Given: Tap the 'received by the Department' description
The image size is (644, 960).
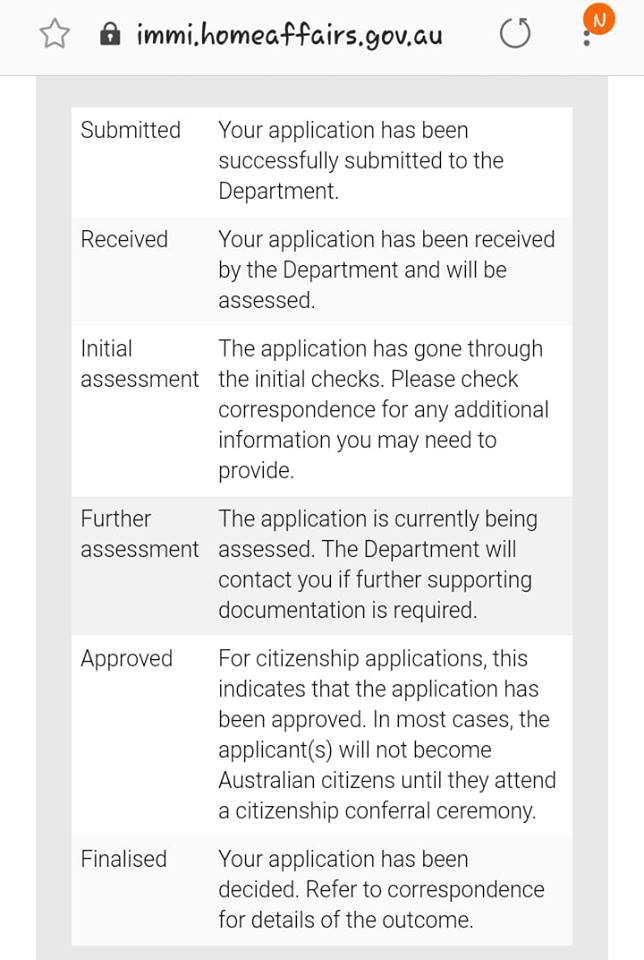Looking at the screenshot, I should coord(387,269).
